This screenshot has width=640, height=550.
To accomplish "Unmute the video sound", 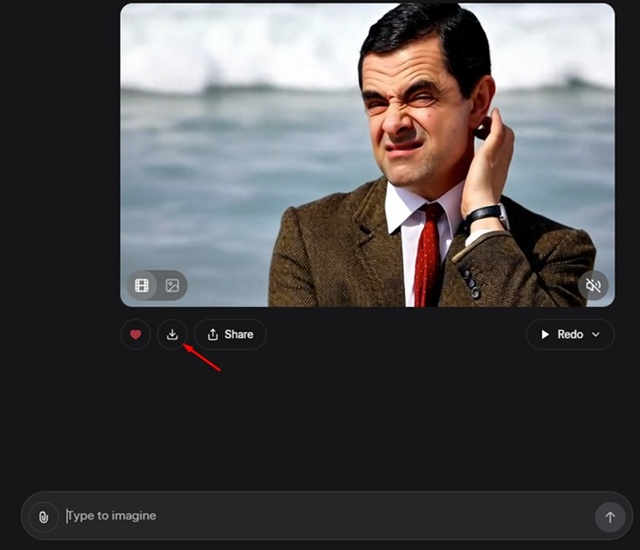I will click(x=593, y=285).
